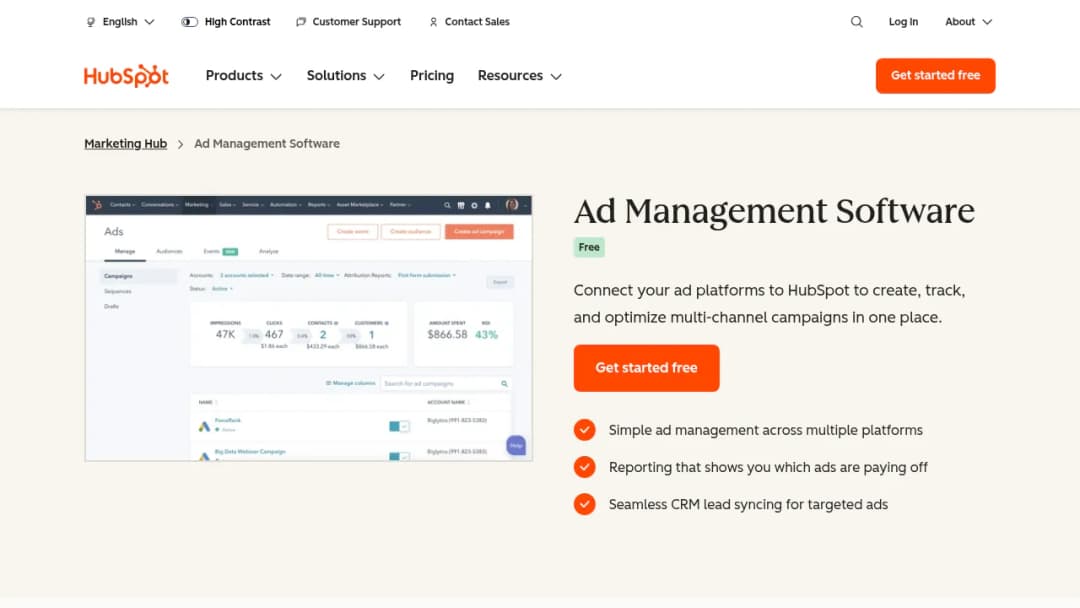Click the globe icon beside English
This screenshot has height=608, width=1080.
(x=91, y=22)
